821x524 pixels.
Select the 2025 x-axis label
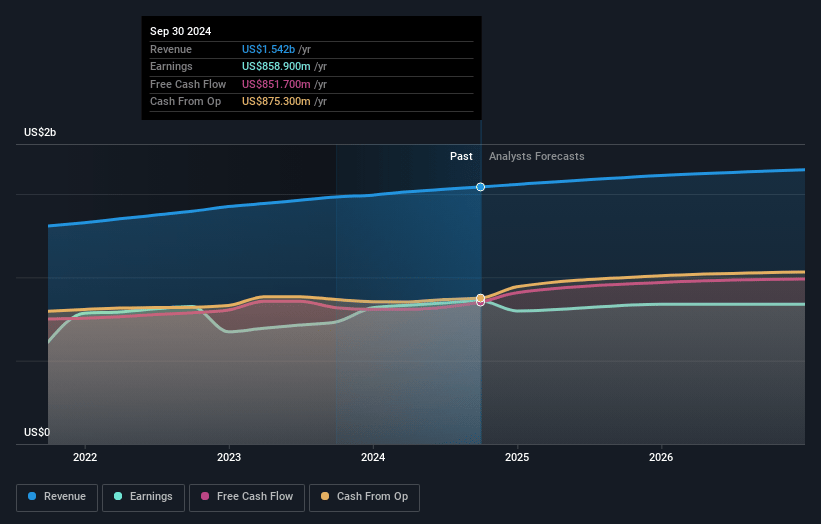[517, 457]
